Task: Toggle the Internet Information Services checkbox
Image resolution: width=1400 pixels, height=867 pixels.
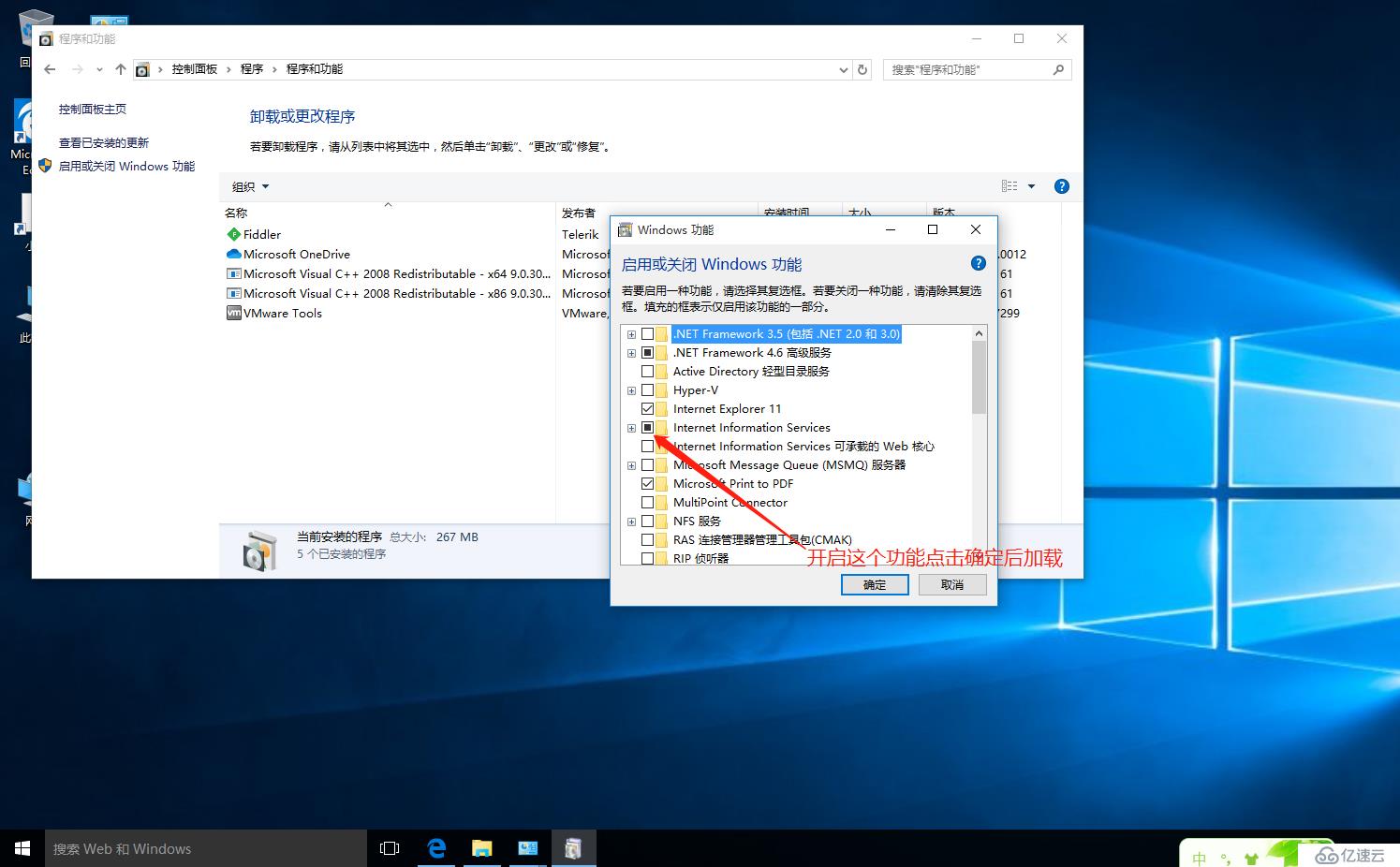Action: pyautogui.click(x=647, y=428)
